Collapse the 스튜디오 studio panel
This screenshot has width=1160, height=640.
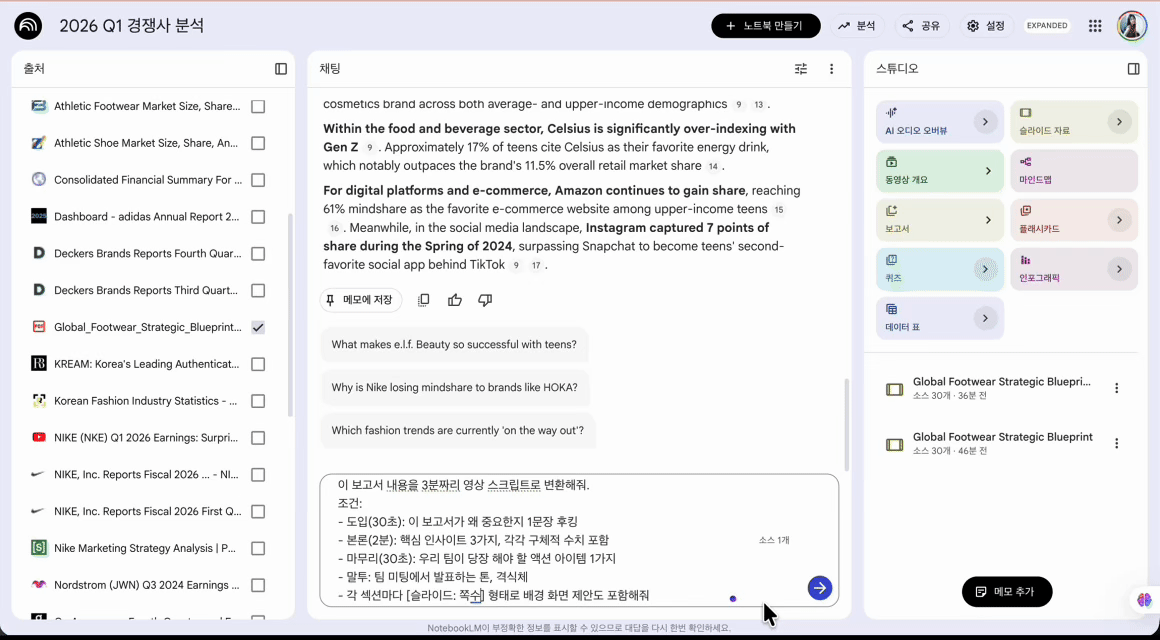pyautogui.click(x=1133, y=69)
